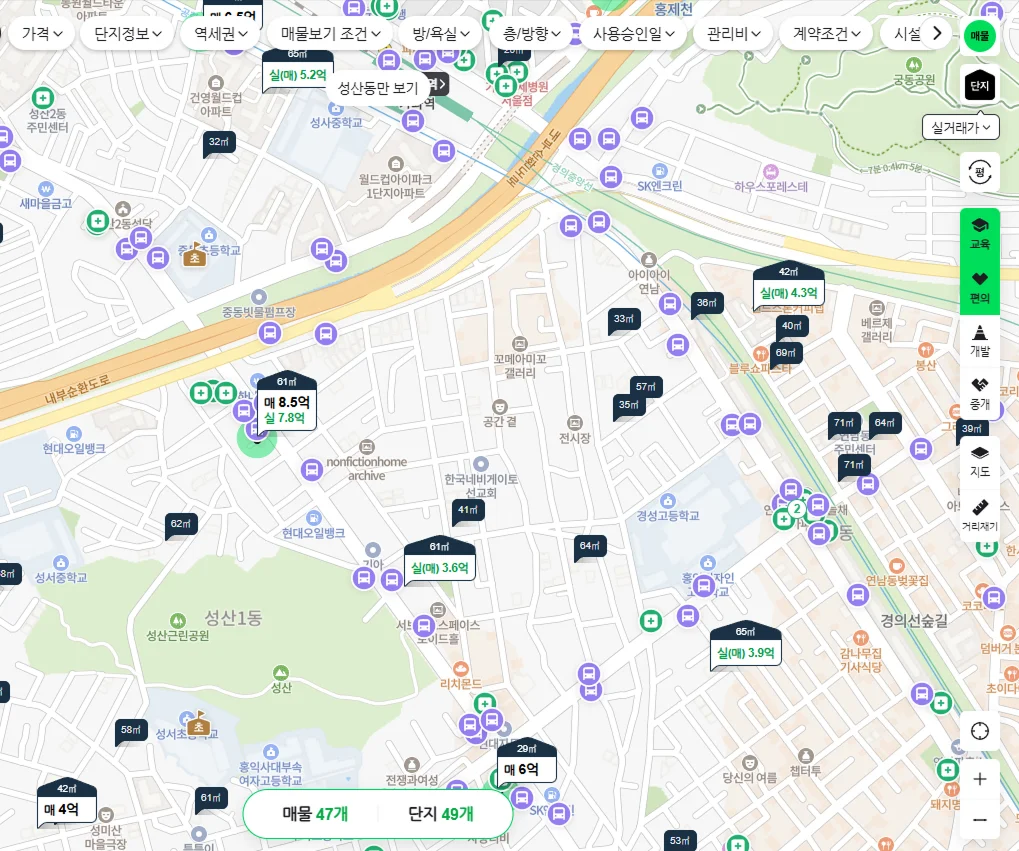Click the 32㎡ complex marker
The image size is (1019, 851).
point(219,142)
